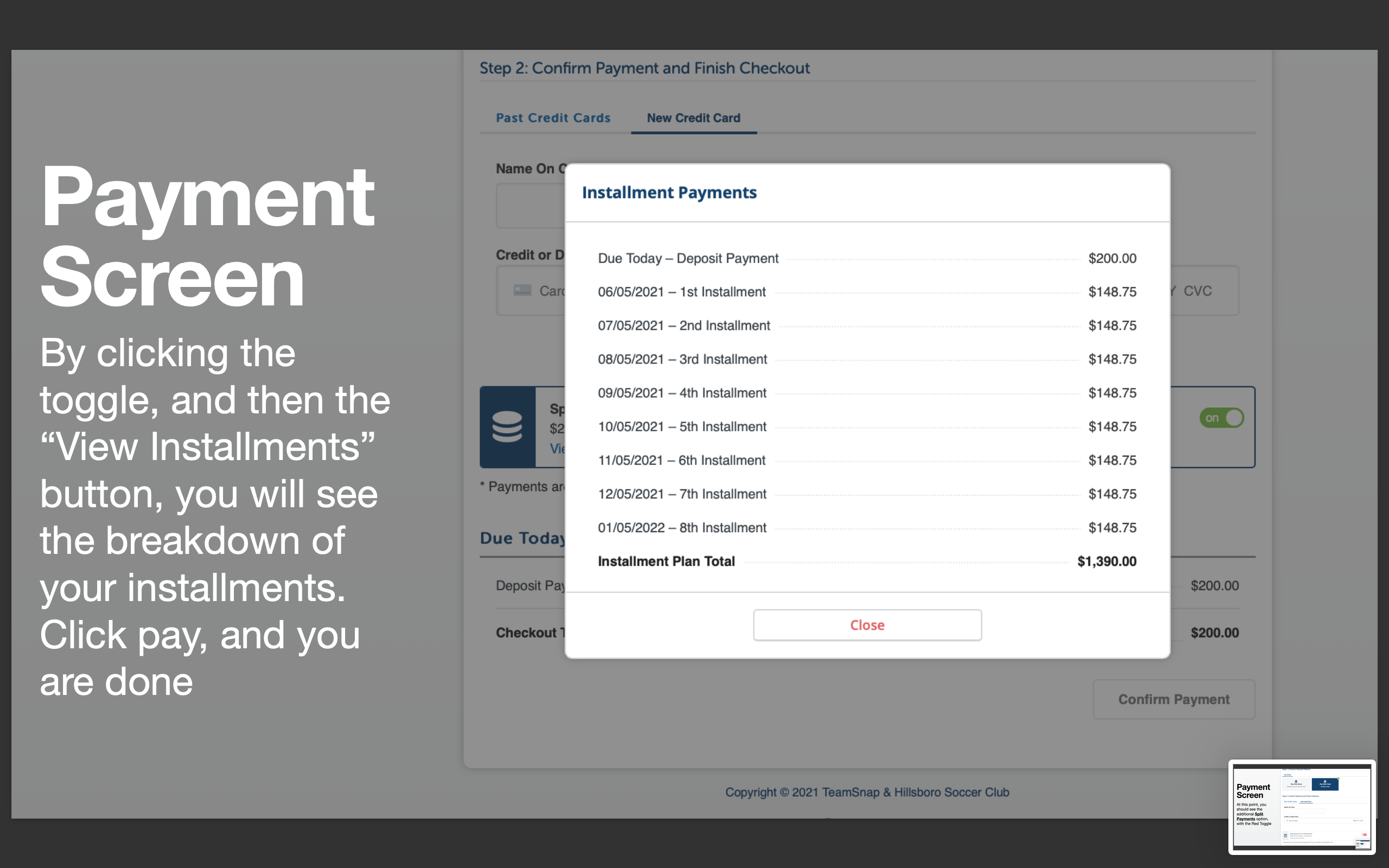
Task: Click the Step 2 Confirm Payment heading
Action: pos(644,68)
